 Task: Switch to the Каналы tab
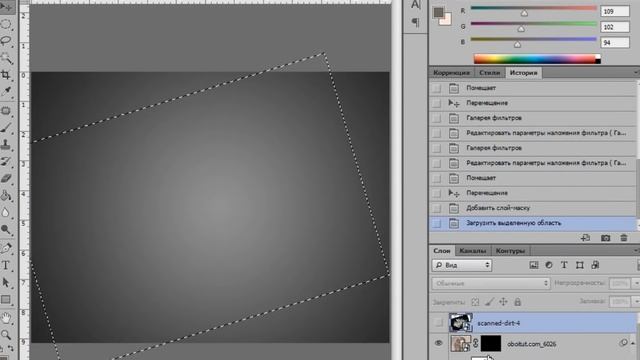473,251
